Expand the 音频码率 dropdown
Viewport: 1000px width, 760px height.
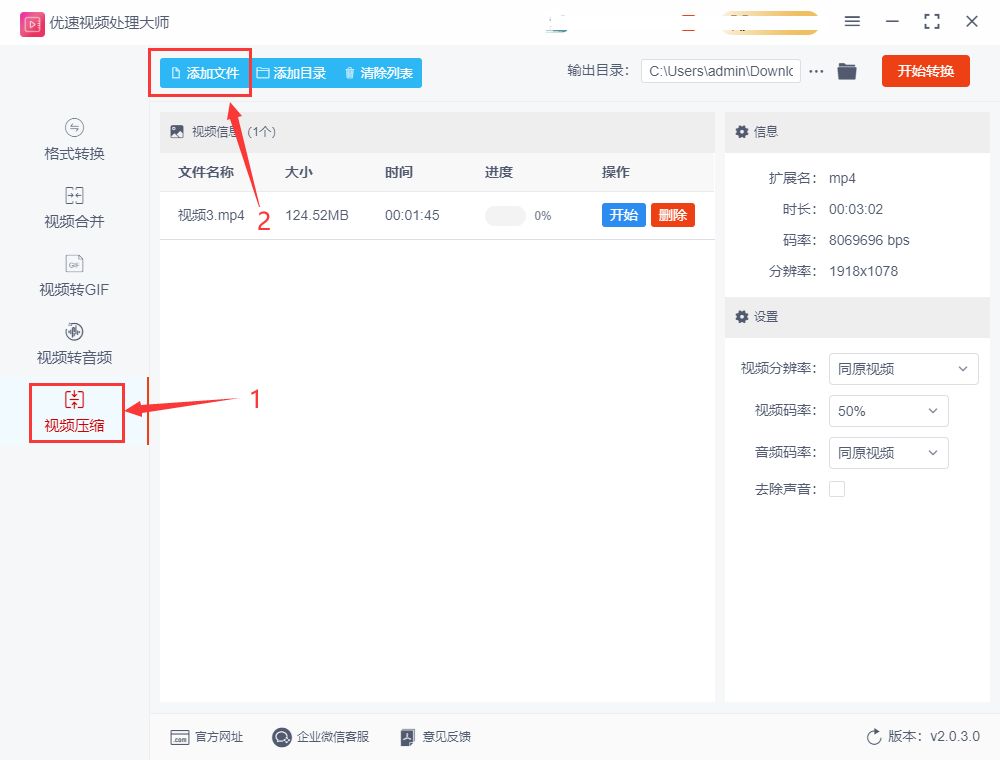[x=888, y=453]
